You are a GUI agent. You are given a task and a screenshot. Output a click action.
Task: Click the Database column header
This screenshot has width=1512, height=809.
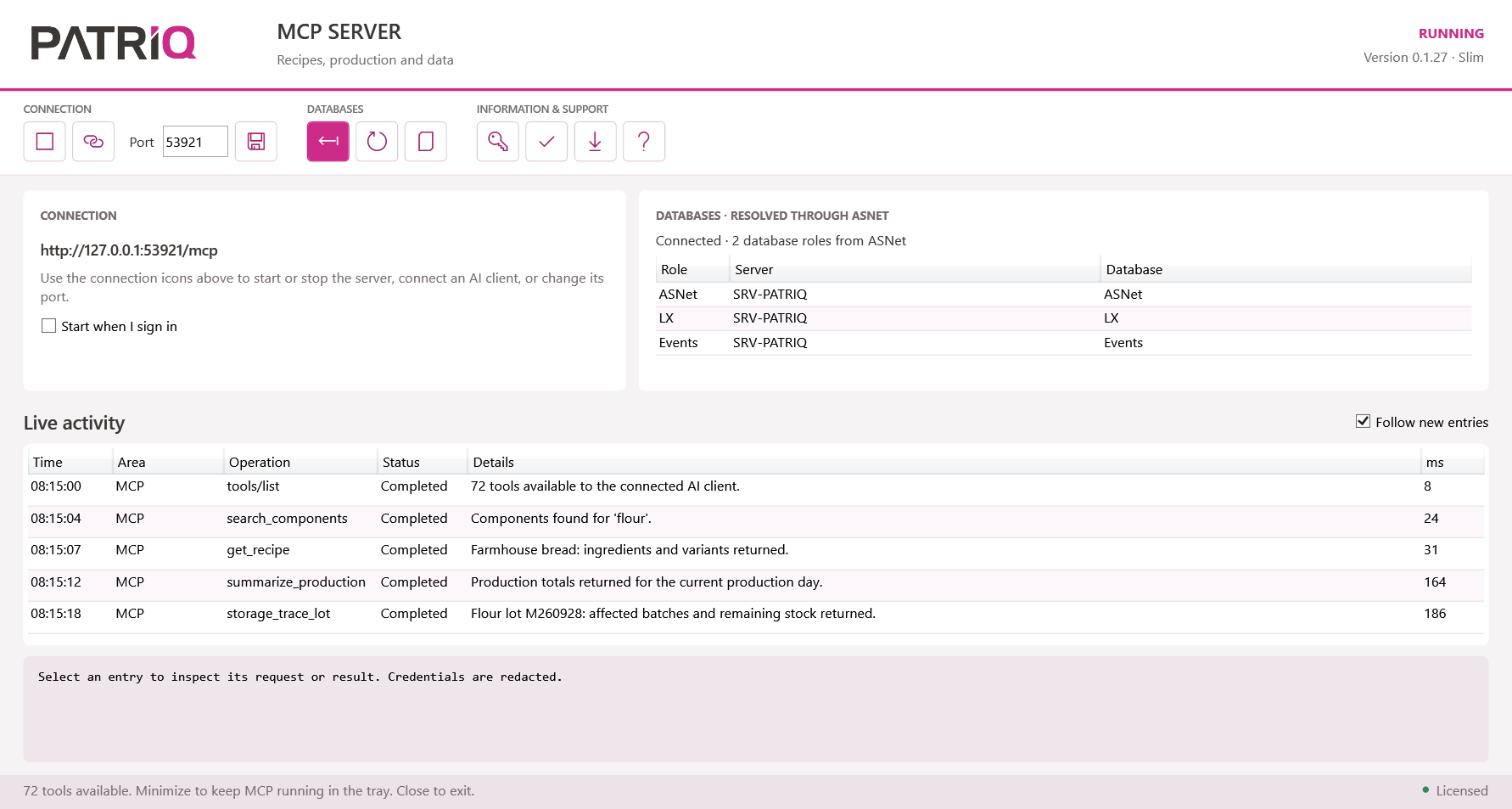point(1286,269)
